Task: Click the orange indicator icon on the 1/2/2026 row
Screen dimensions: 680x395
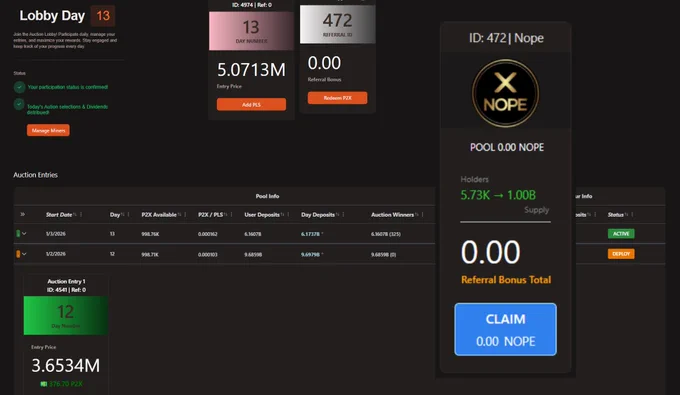Action: (18, 254)
